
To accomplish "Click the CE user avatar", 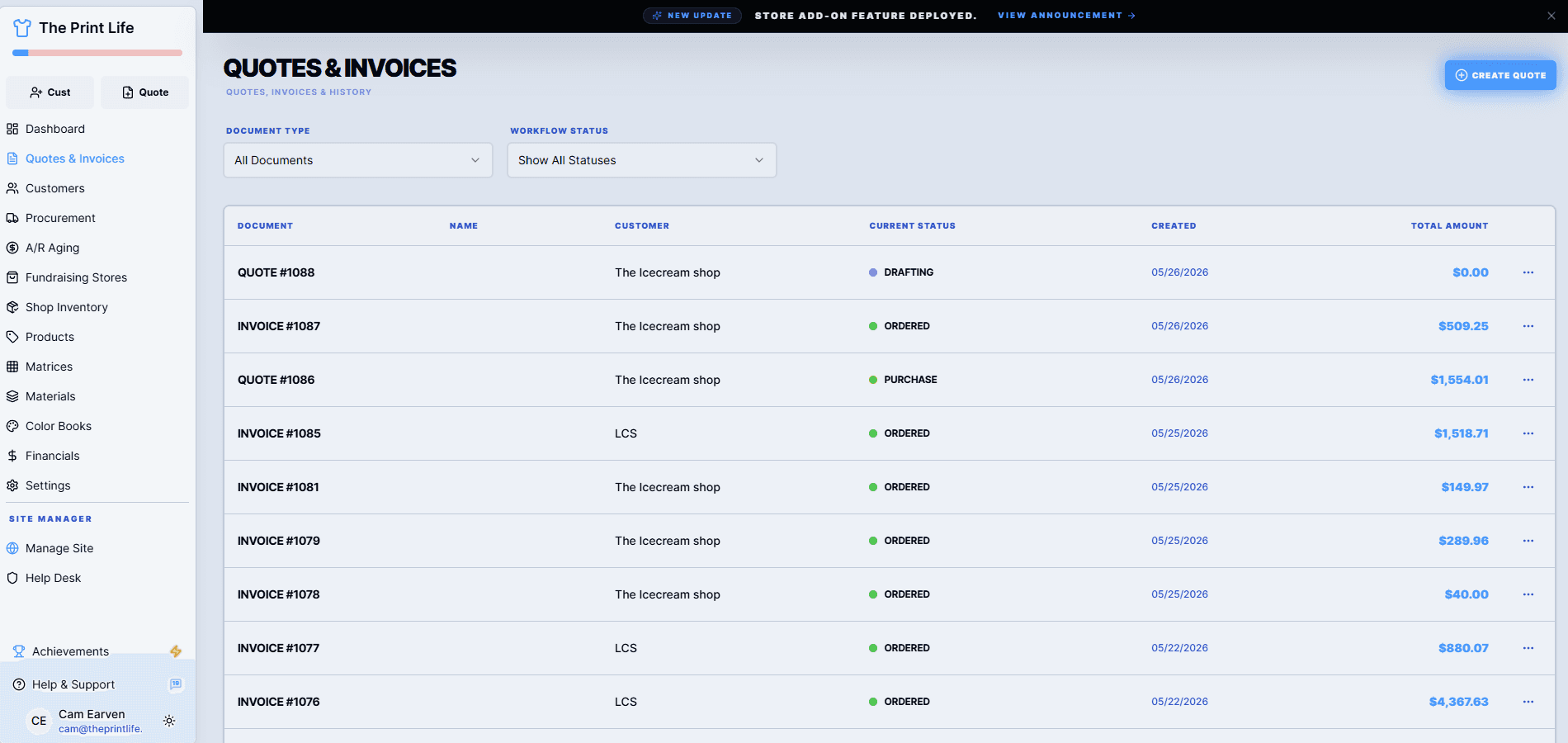I will click(x=39, y=721).
